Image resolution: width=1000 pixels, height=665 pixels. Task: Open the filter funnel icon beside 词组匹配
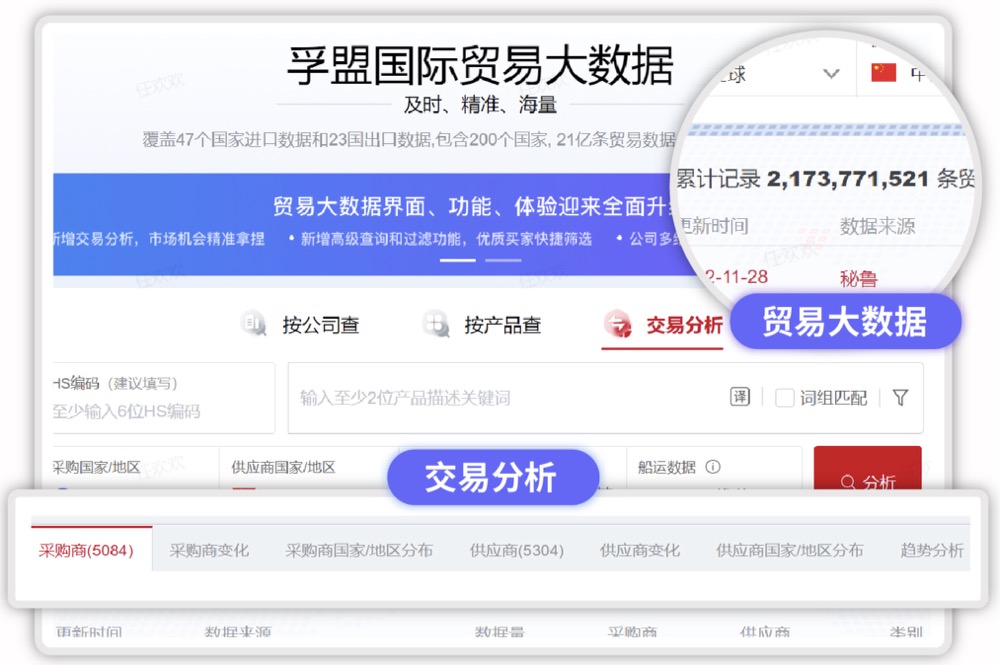(899, 396)
